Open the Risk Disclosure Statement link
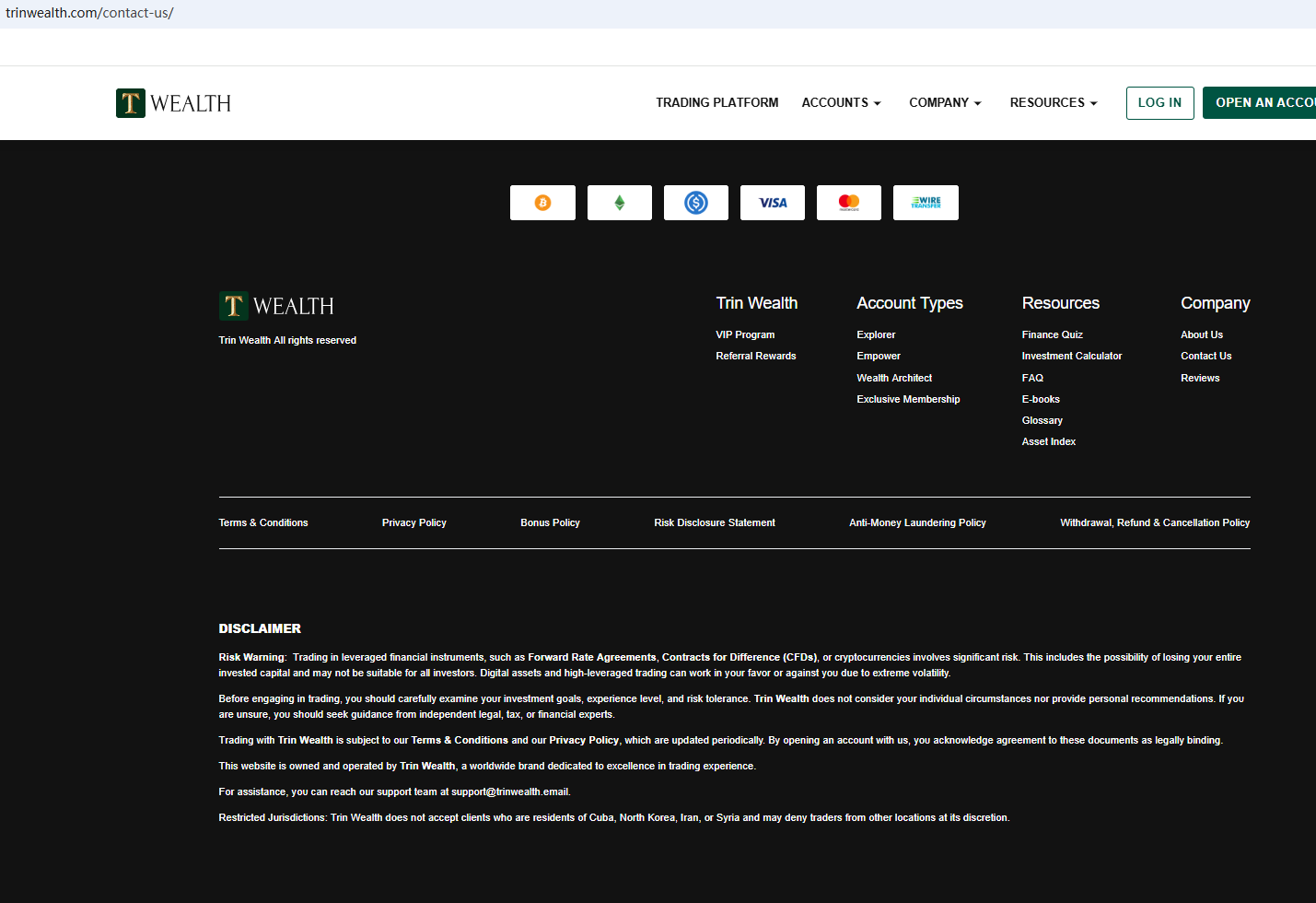The height and width of the screenshot is (903, 1316). 714,523
